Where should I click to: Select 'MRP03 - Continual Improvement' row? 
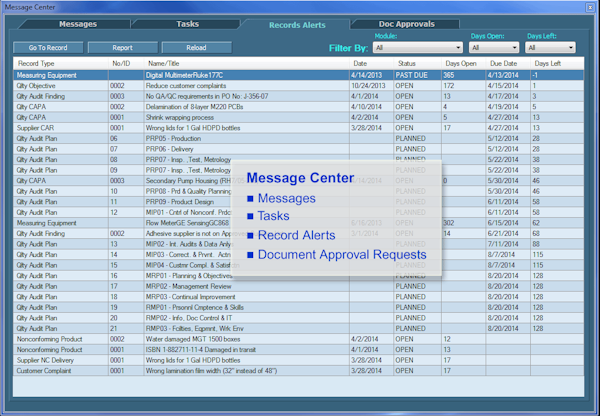298,297
